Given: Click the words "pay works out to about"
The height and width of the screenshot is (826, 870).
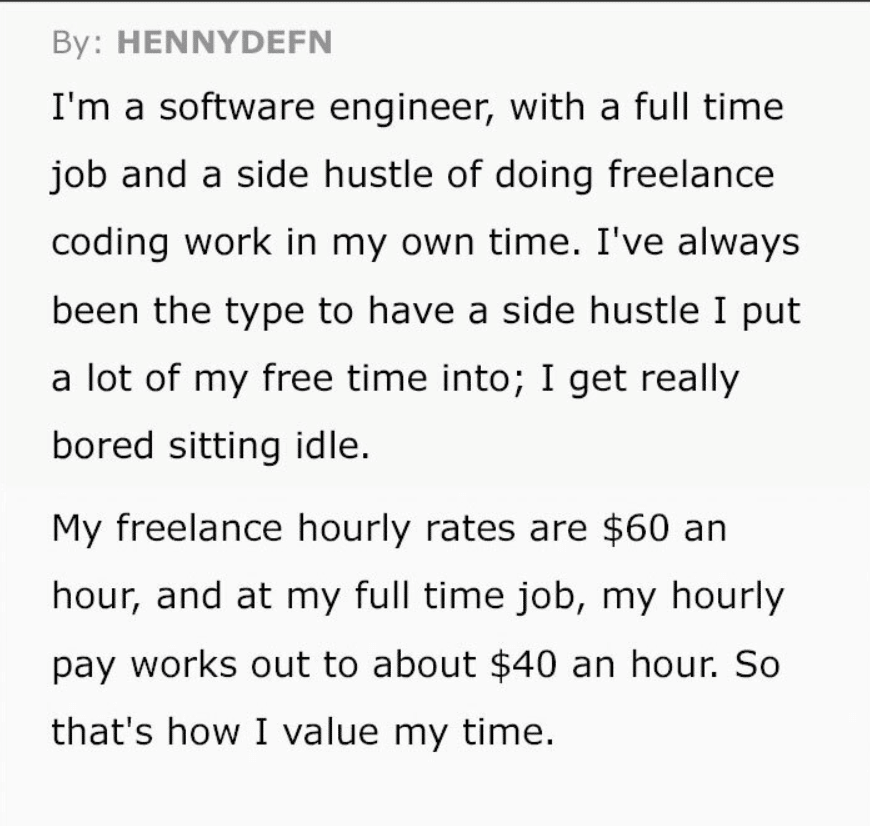Looking at the screenshot, I should pyautogui.click(x=264, y=665).
